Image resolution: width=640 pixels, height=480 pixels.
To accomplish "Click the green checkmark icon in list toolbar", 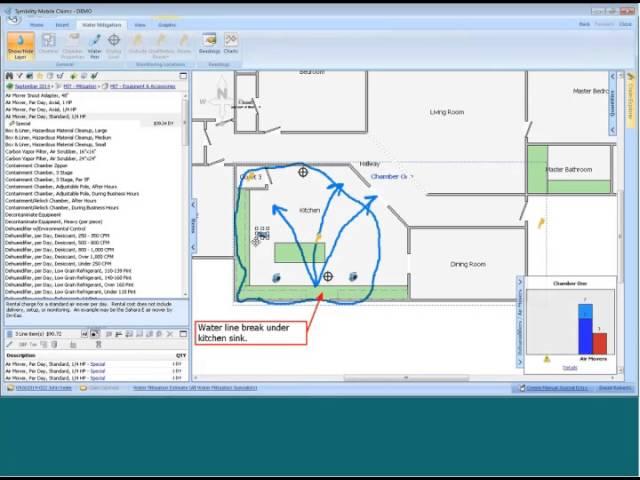I will [94, 76].
